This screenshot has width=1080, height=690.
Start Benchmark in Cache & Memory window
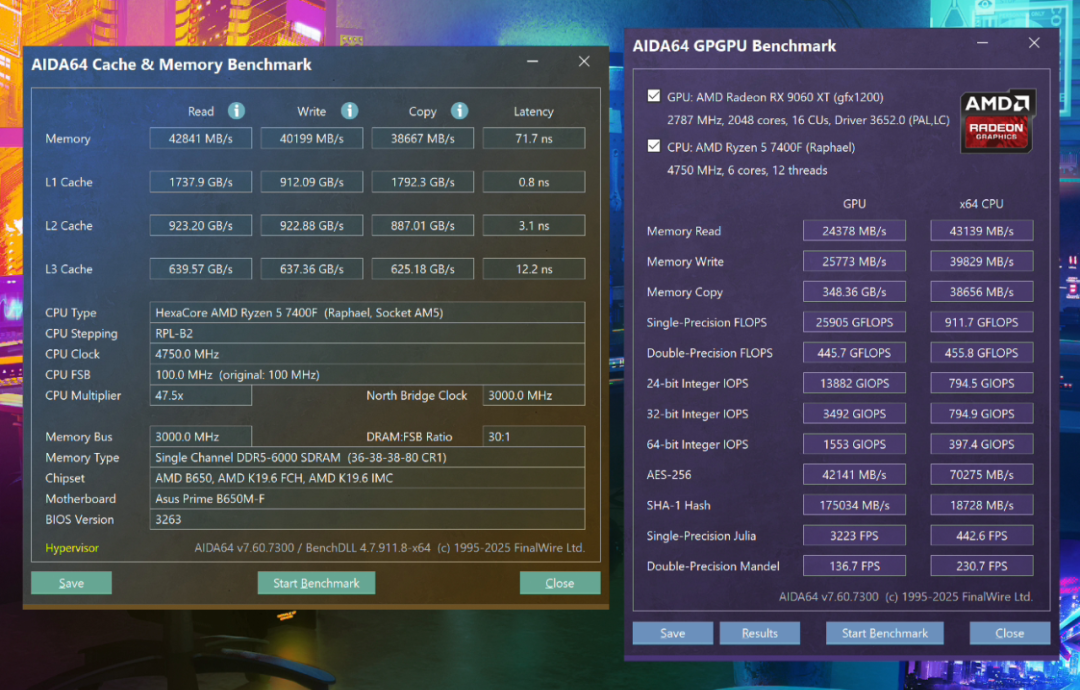click(316, 583)
